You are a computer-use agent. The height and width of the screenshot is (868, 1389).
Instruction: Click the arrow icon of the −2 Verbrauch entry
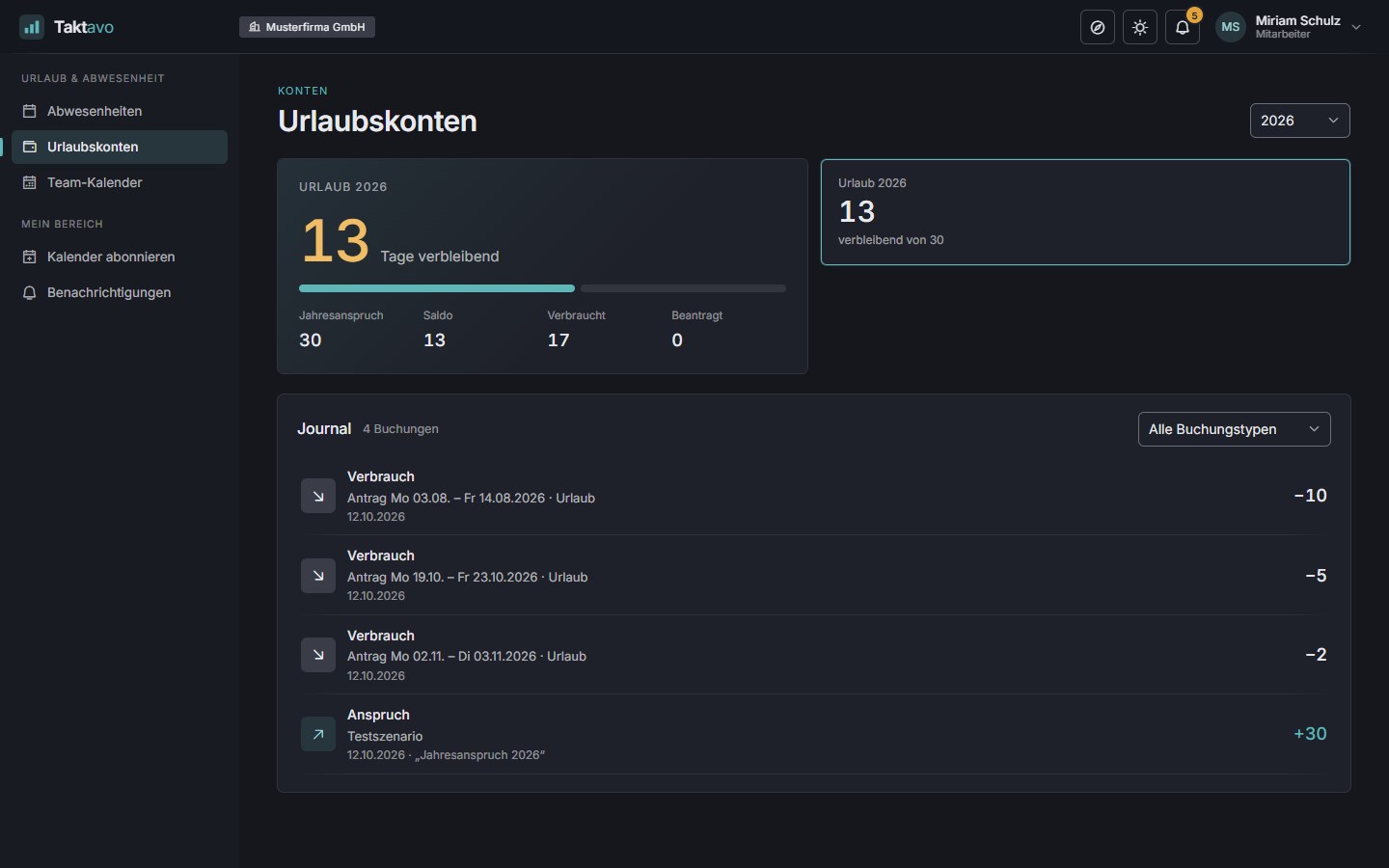point(318,655)
